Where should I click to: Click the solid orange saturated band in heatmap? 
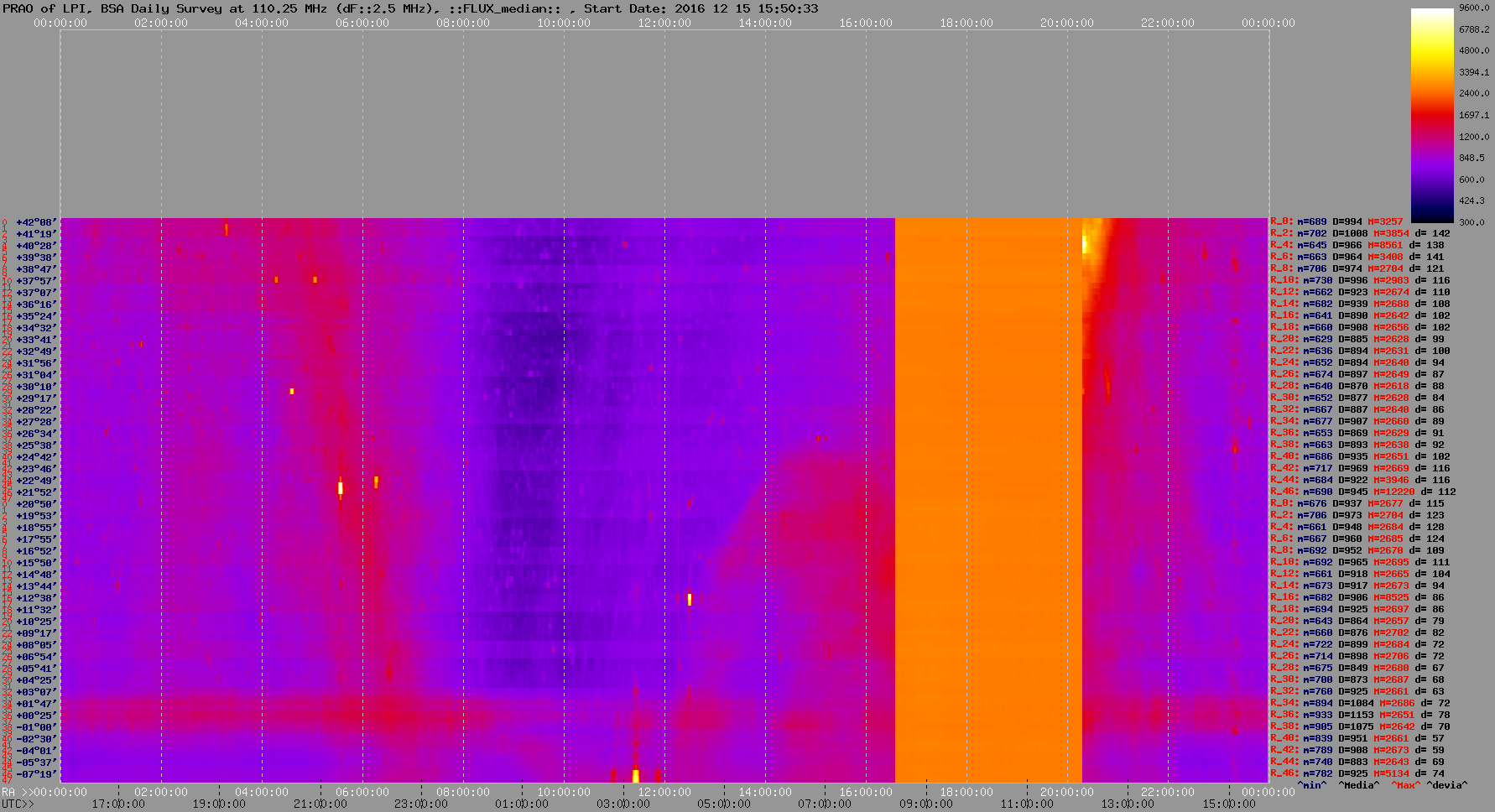click(988, 500)
